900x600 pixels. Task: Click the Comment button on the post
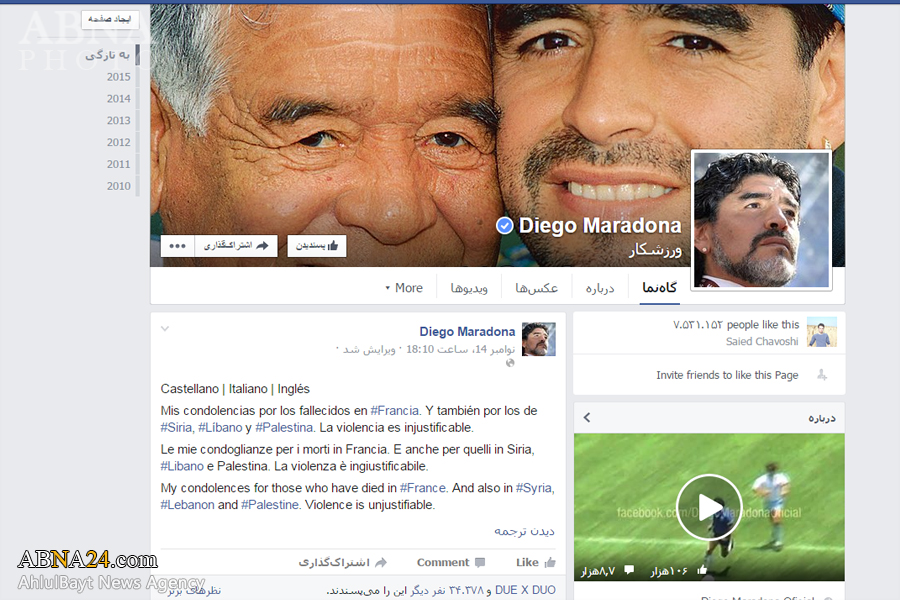coord(451,562)
